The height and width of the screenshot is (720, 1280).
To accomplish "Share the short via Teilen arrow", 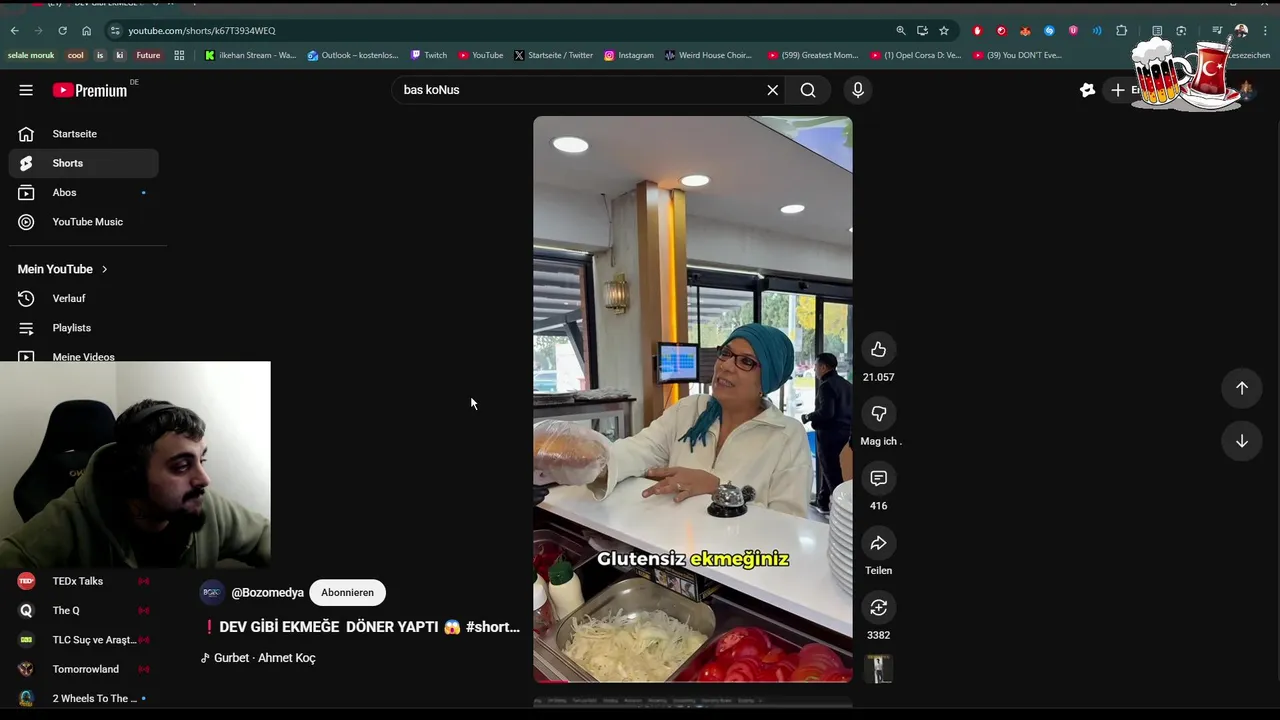I will pyautogui.click(x=878, y=543).
